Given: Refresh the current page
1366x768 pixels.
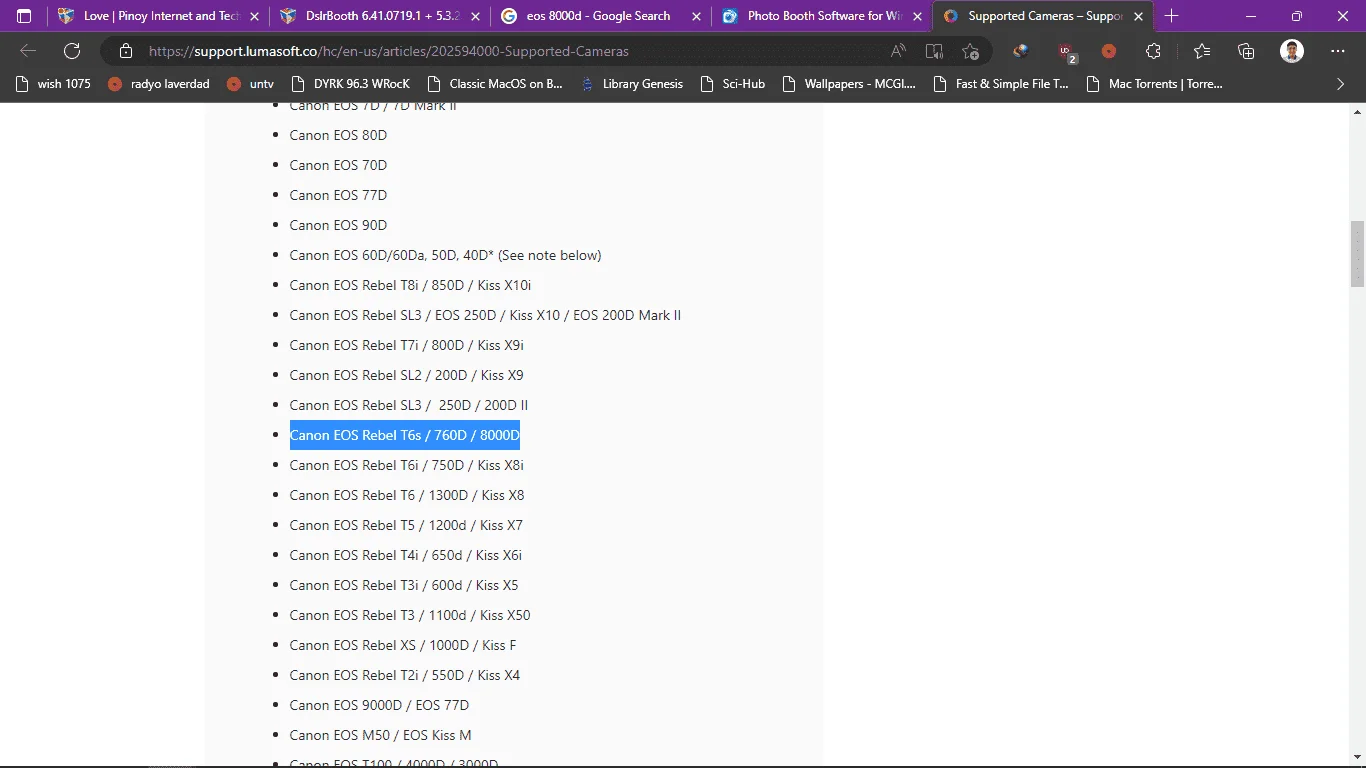Looking at the screenshot, I should tap(72, 51).
